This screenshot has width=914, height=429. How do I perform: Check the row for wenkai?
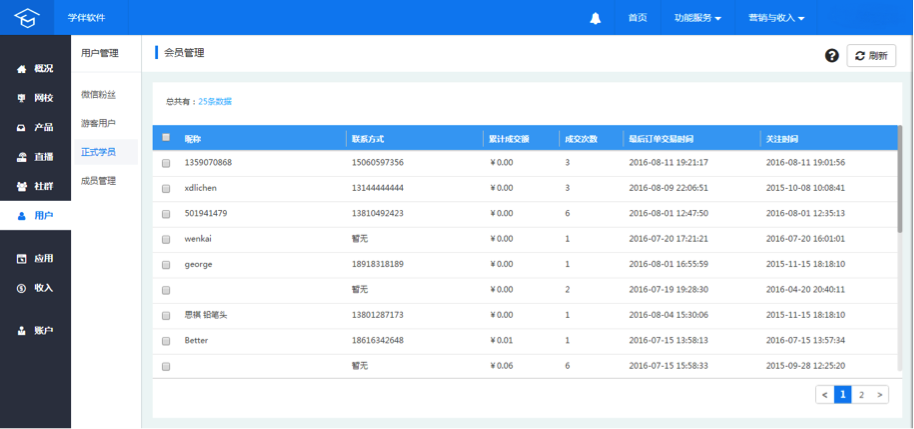166,240
